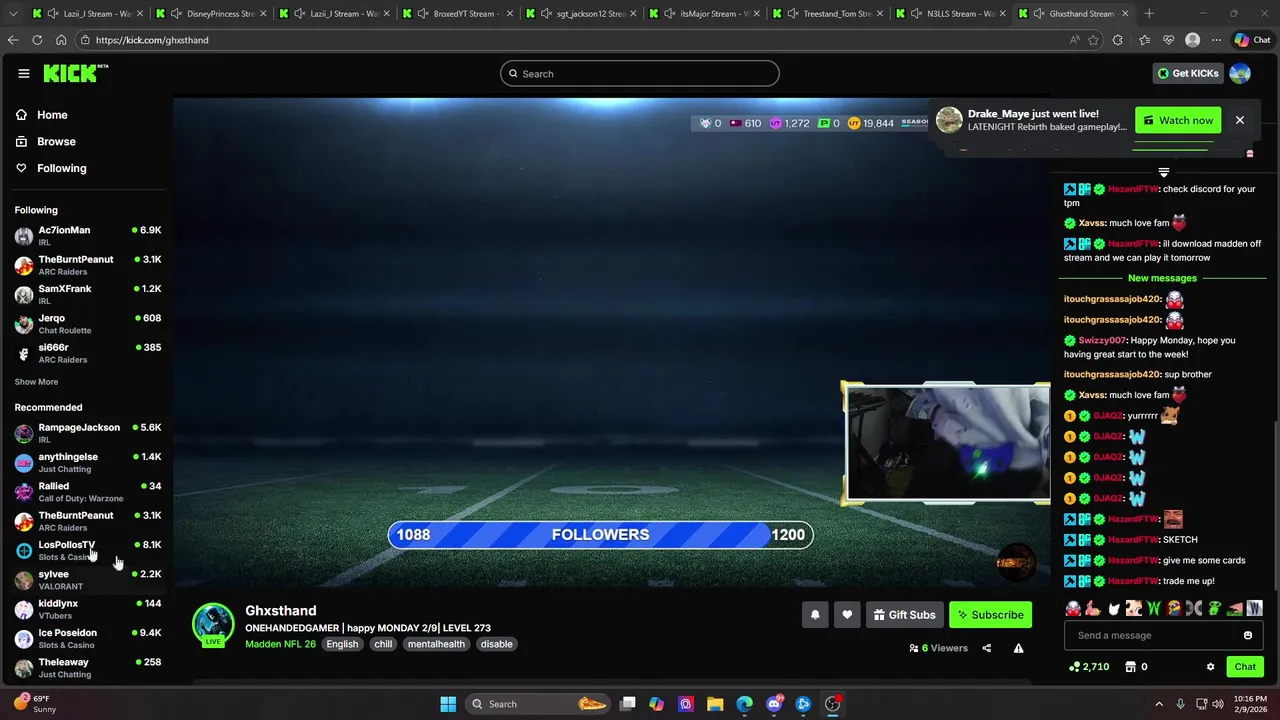Open a new browser tab

[1149, 14]
